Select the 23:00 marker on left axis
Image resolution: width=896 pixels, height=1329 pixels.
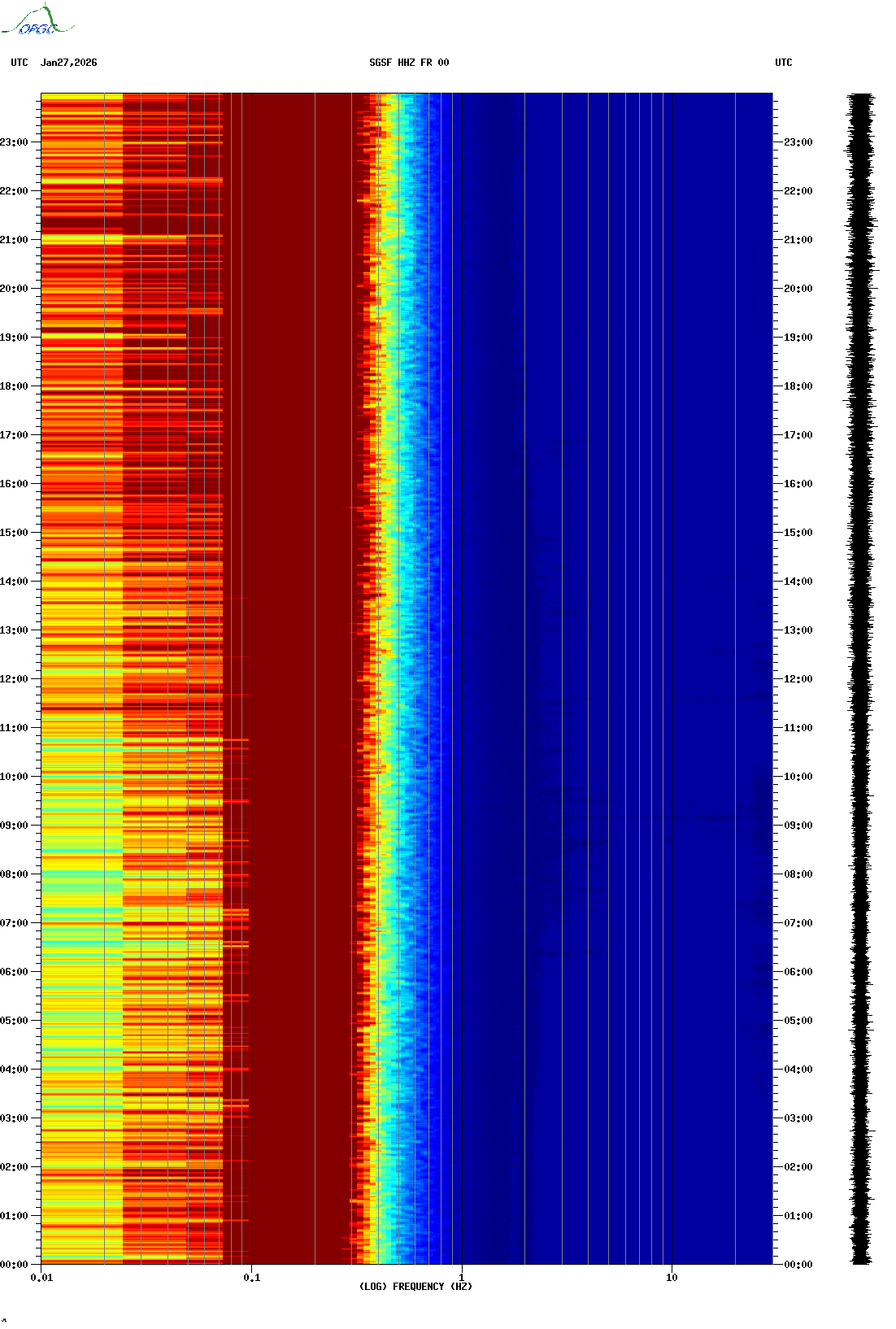click(15, 142)
